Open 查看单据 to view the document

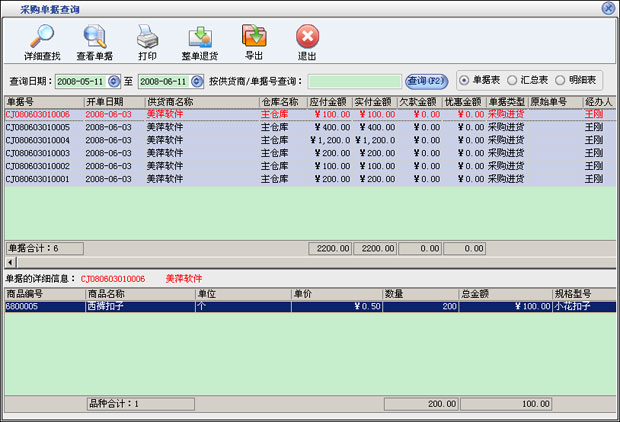[x=94, y=37]
